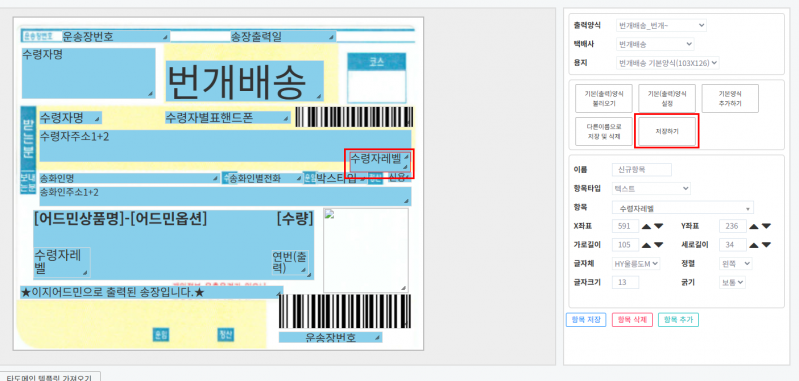Viewport: 799px width, 381px height.
Task: Increase Y좌표 with the up arrow
Action: point(754,226)
